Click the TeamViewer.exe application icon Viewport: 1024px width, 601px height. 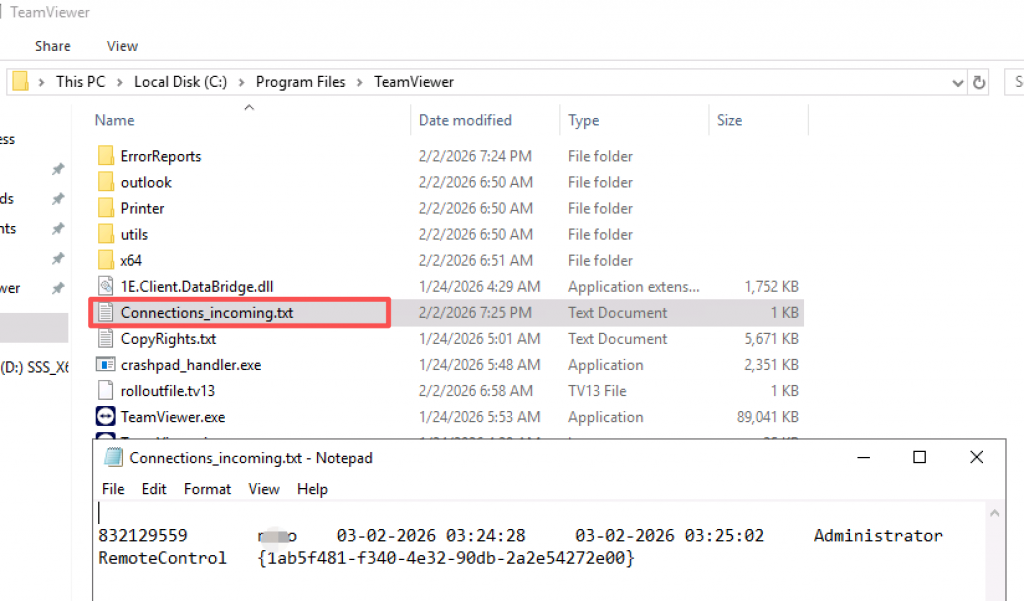106,417
